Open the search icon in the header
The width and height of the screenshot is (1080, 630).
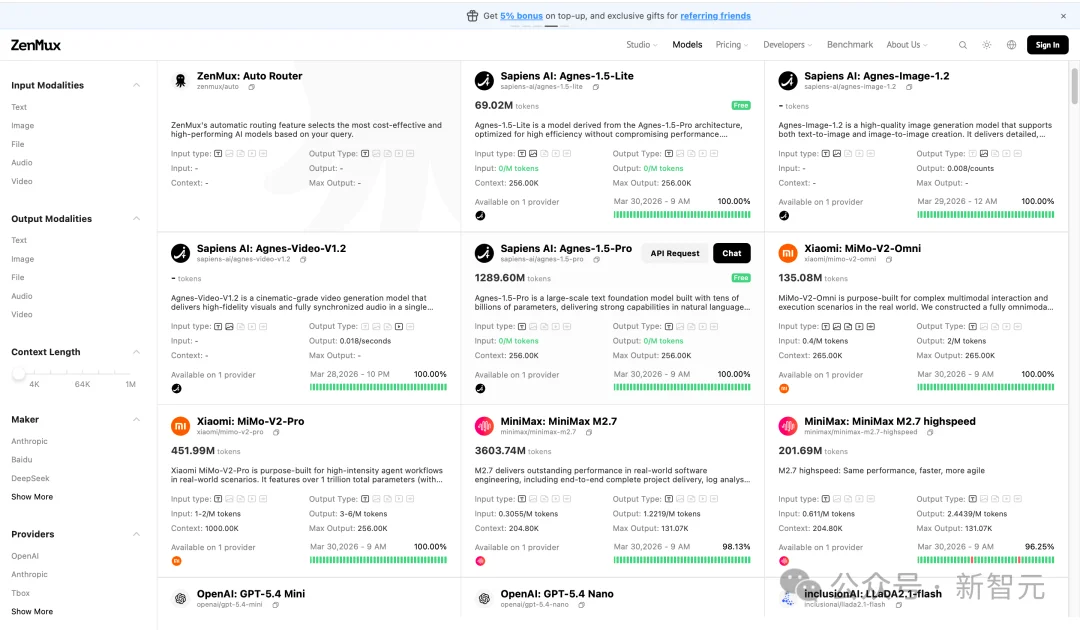coord(963,45)
